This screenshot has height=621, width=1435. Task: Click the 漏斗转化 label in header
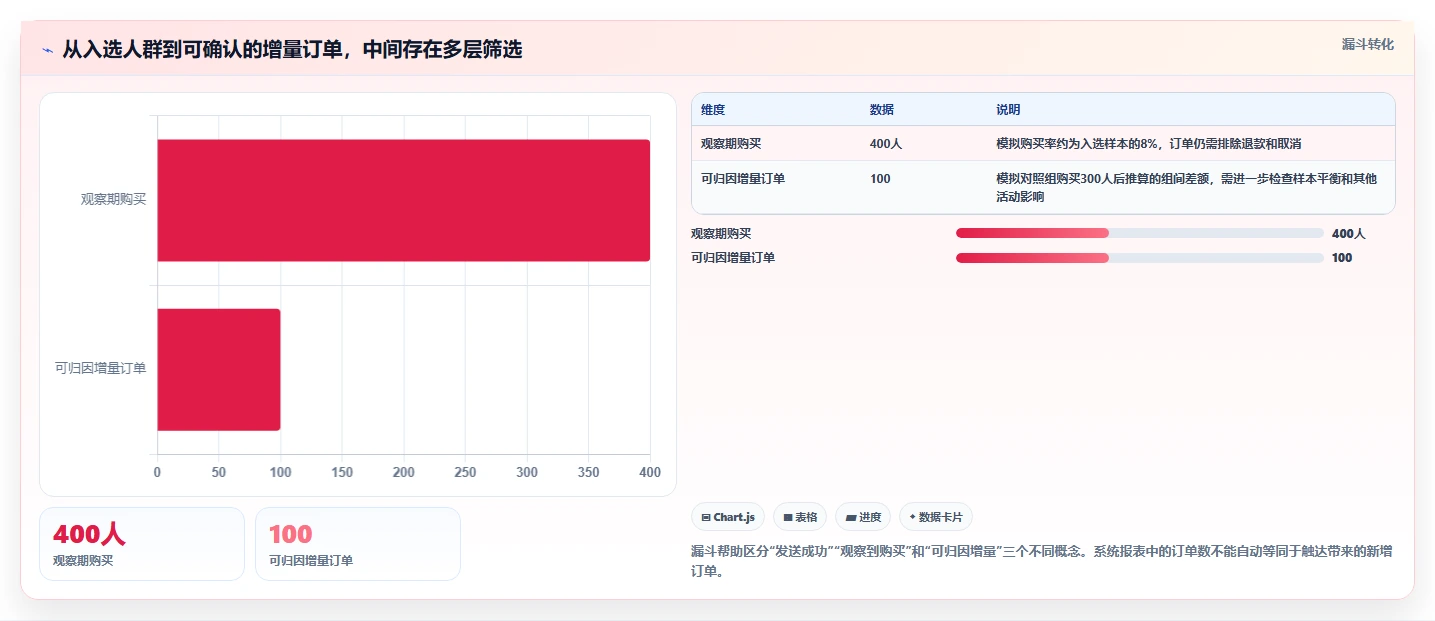(1368, 44)
